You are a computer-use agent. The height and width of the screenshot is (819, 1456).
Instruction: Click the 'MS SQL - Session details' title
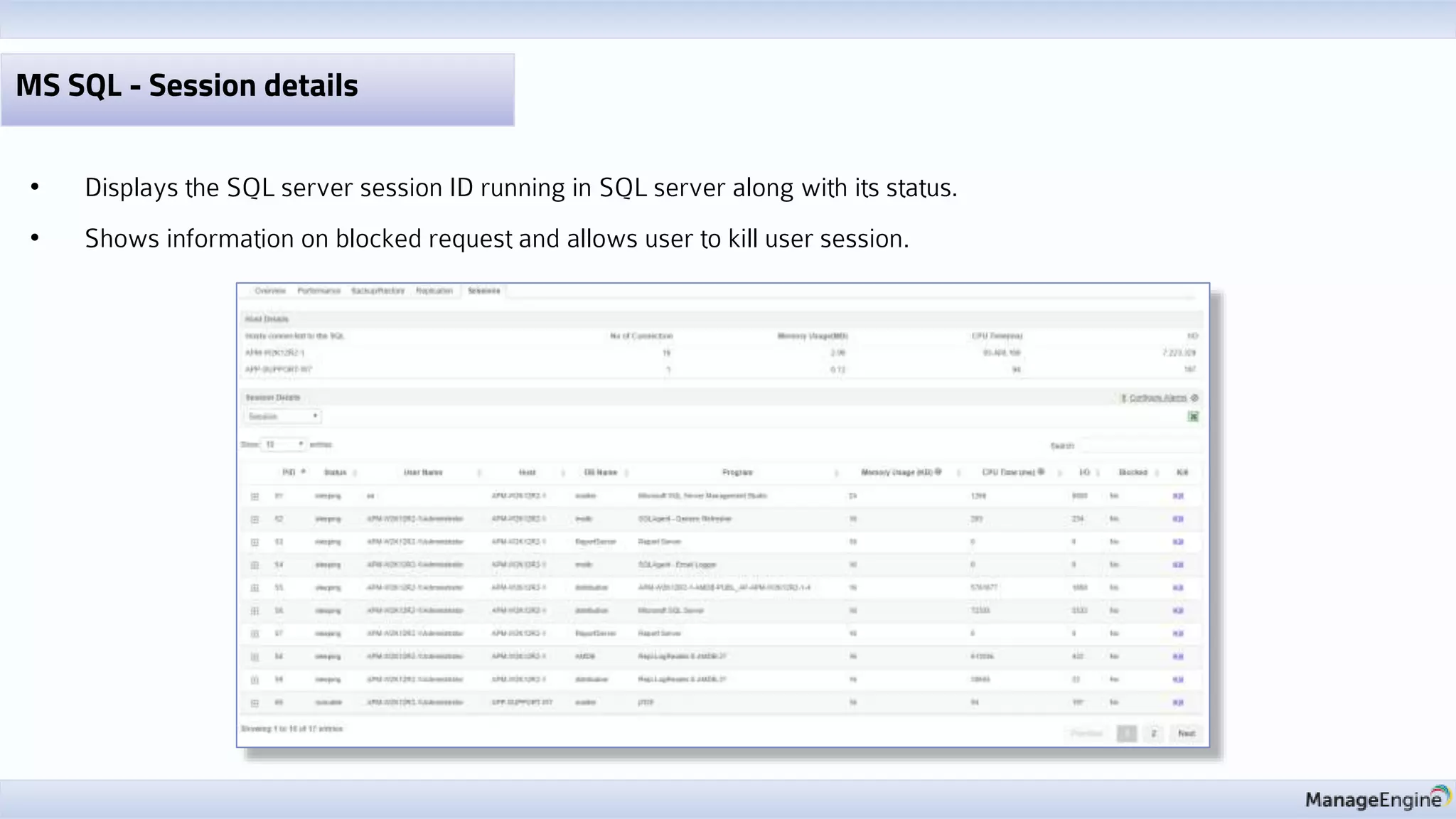click(187, 86)
